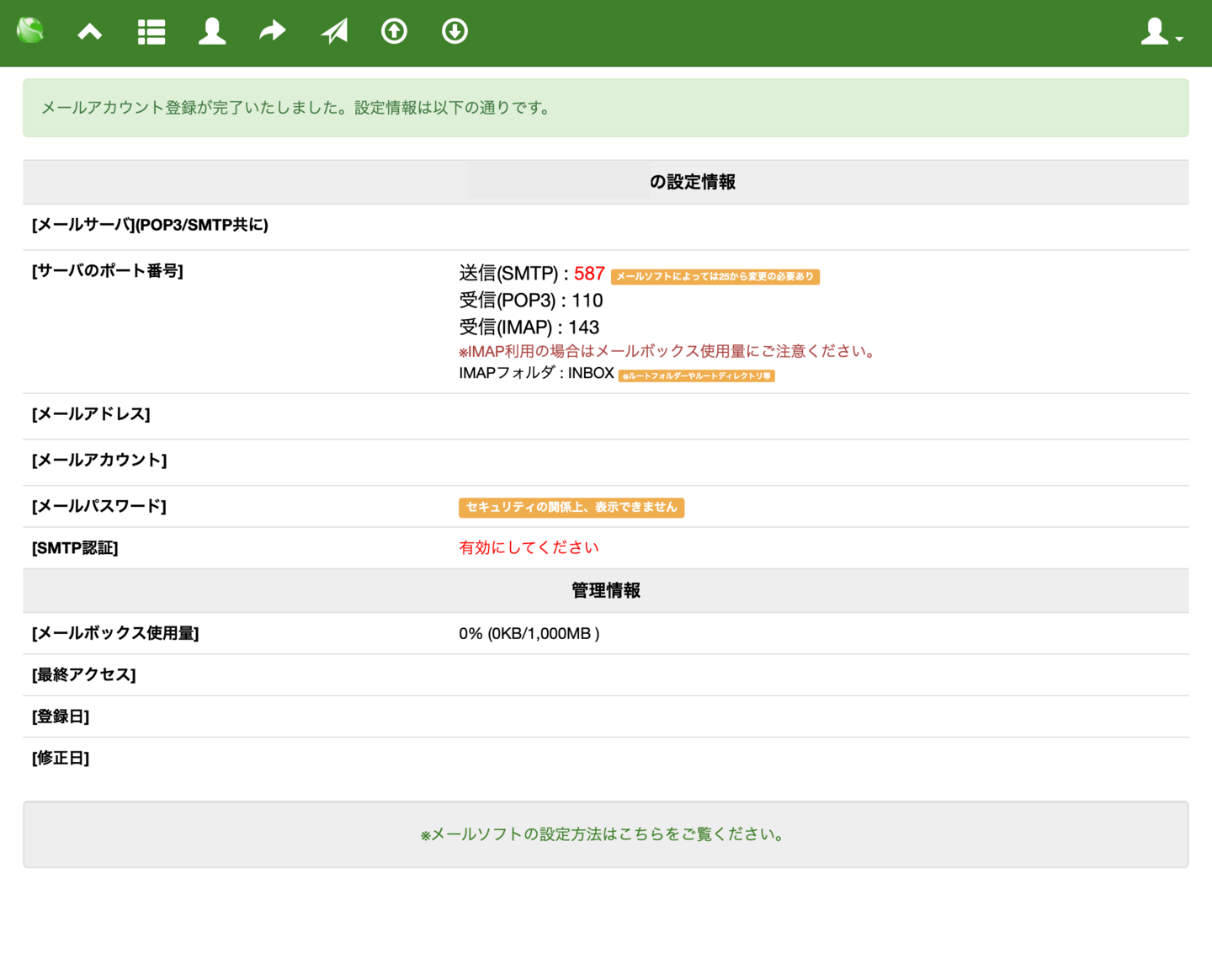Click the curved forward arrow icon

click(x=272, y=32)
